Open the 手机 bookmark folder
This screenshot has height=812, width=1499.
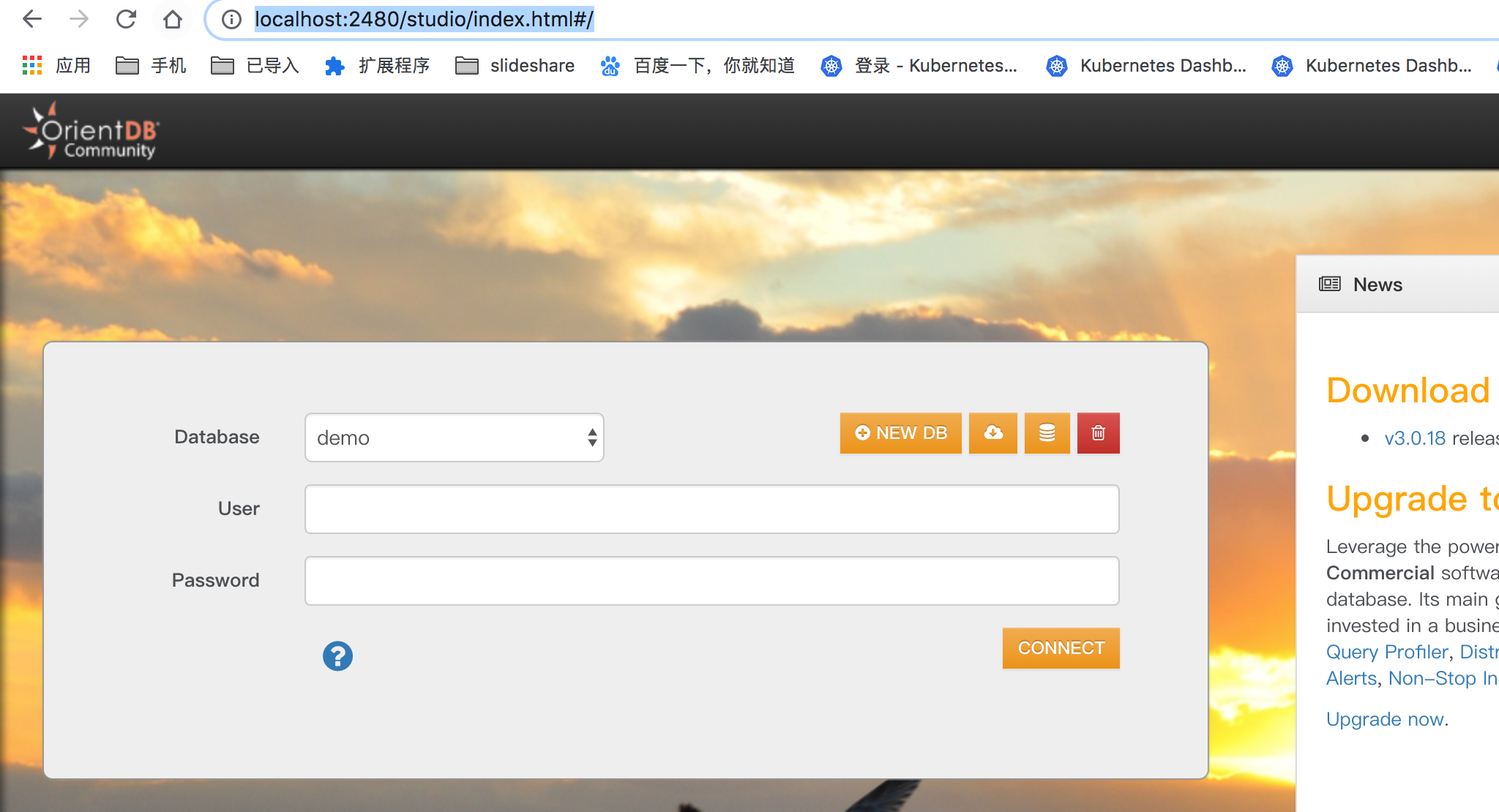(151, 66)
